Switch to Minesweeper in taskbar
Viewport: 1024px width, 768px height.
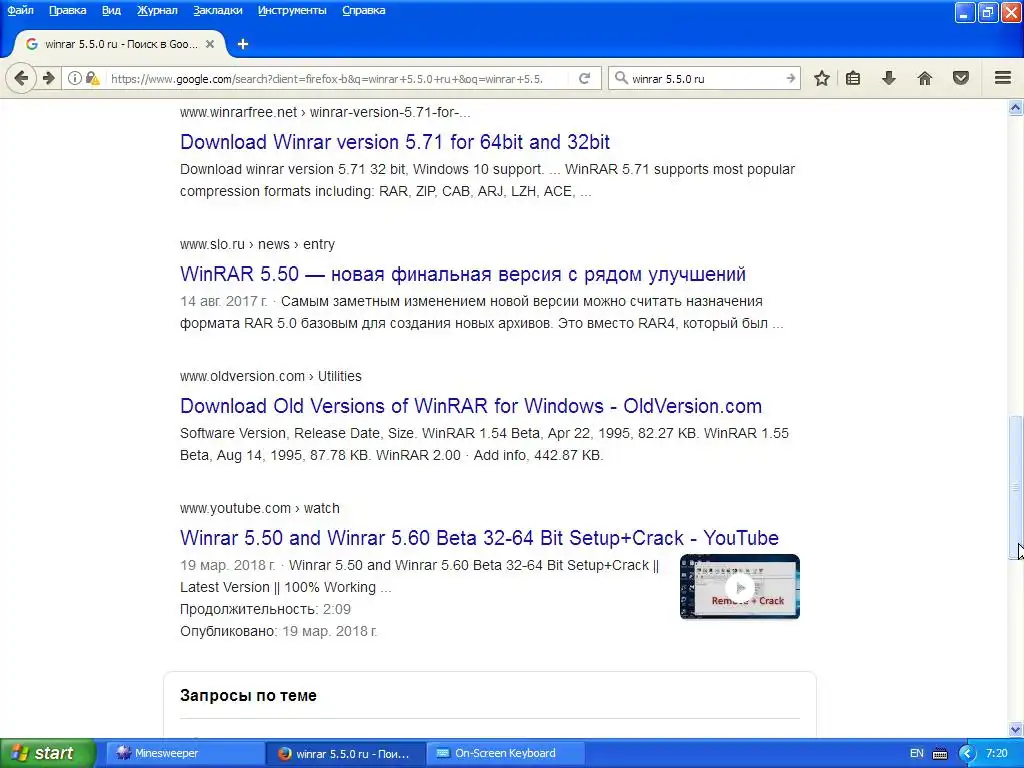pos(185,753)
